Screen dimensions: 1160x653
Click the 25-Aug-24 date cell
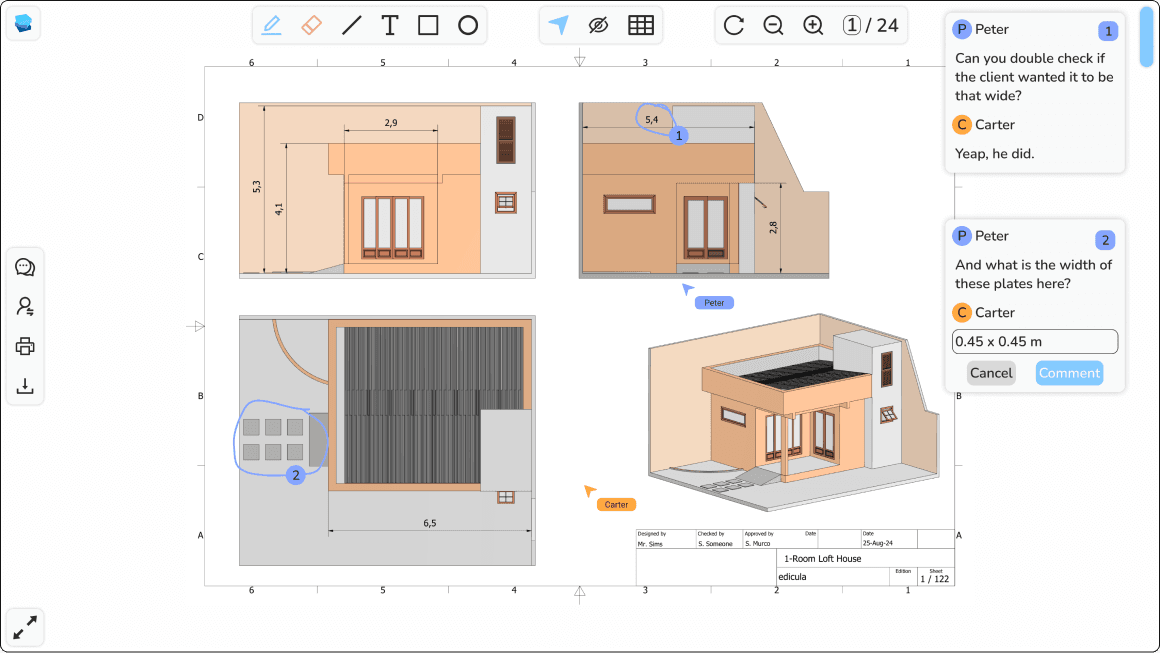tap(877, 543)
